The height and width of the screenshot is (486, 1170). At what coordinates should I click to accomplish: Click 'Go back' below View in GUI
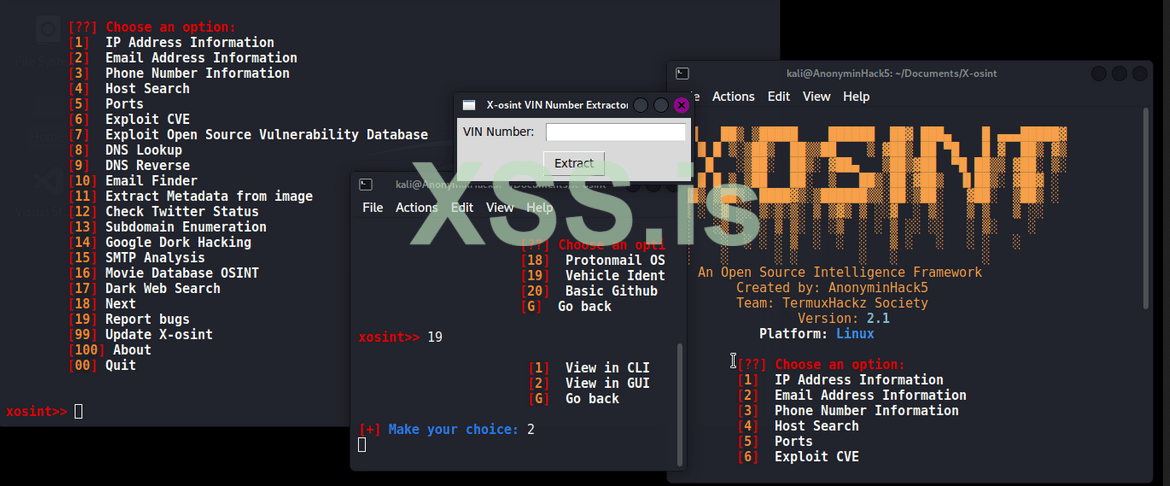pyautogui.click(x=592, y=399)
